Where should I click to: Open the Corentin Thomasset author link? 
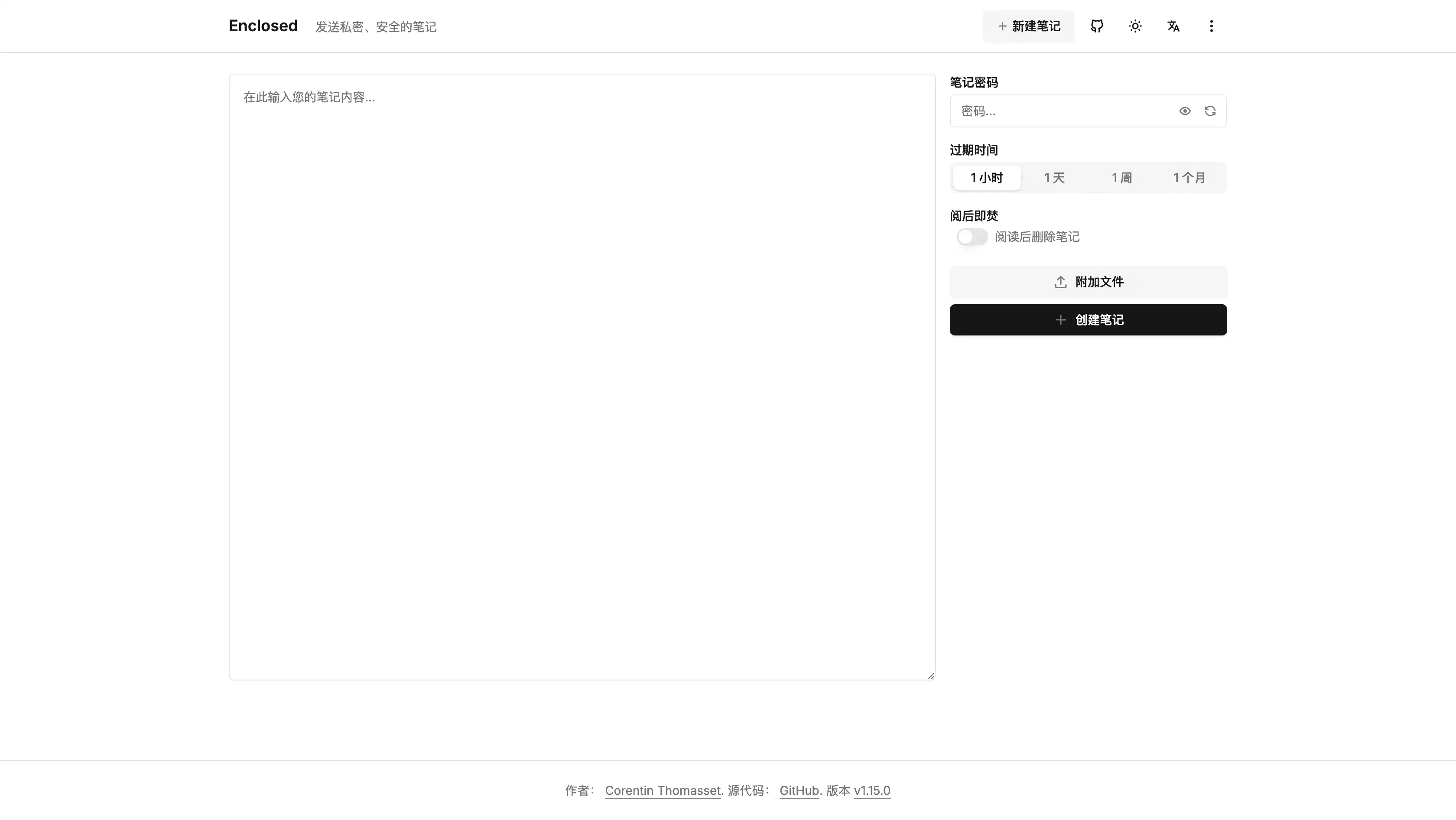[663, 791]
